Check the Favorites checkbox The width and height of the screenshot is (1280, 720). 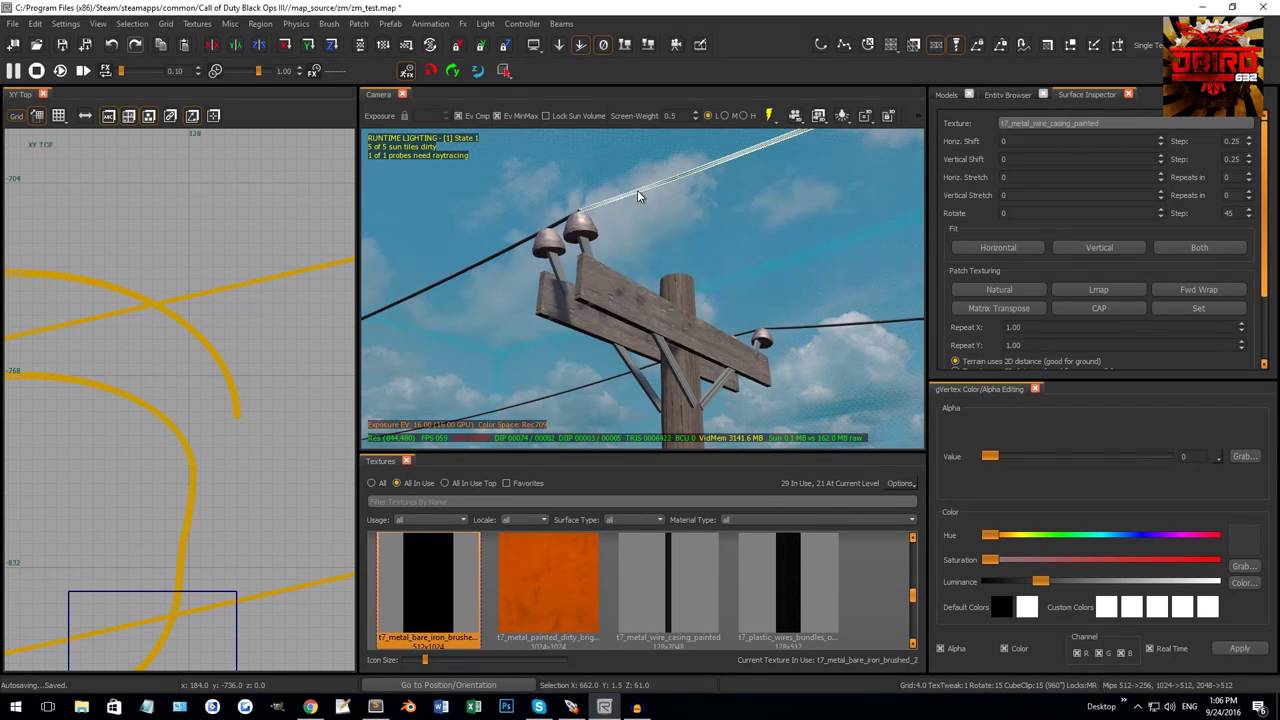tap(506, 483)
